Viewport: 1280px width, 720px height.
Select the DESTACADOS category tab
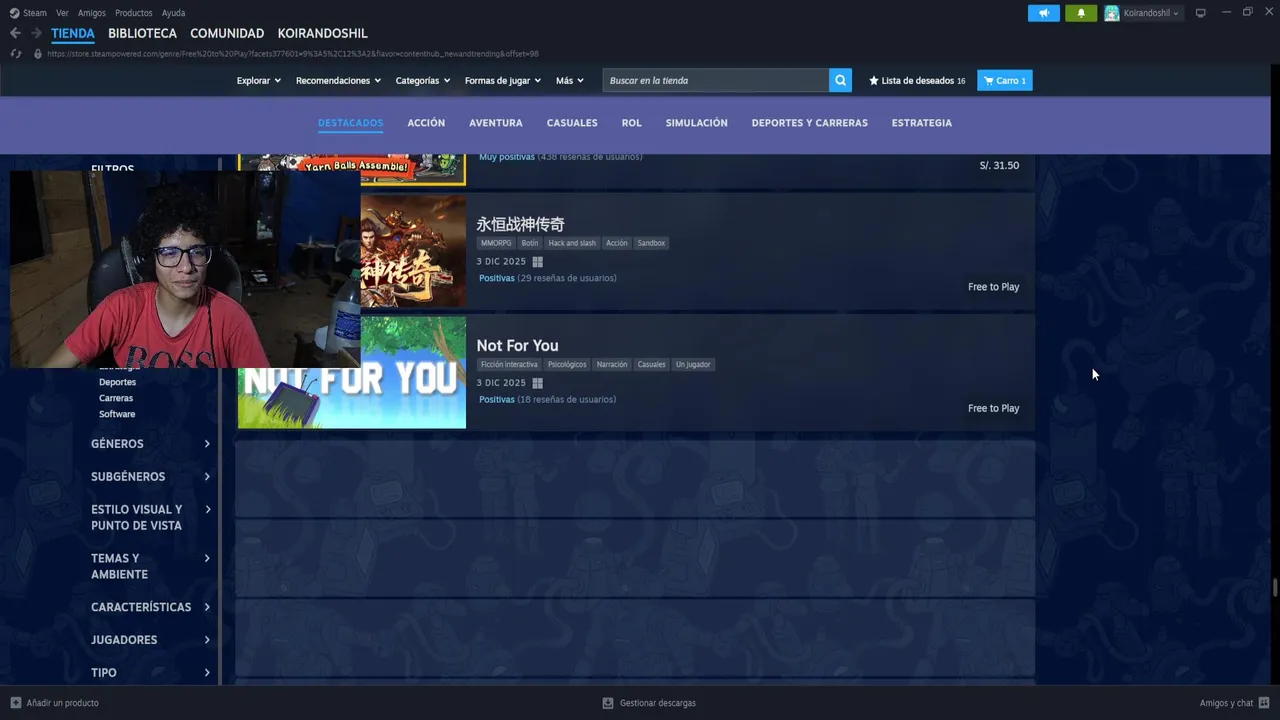[351, 123]
